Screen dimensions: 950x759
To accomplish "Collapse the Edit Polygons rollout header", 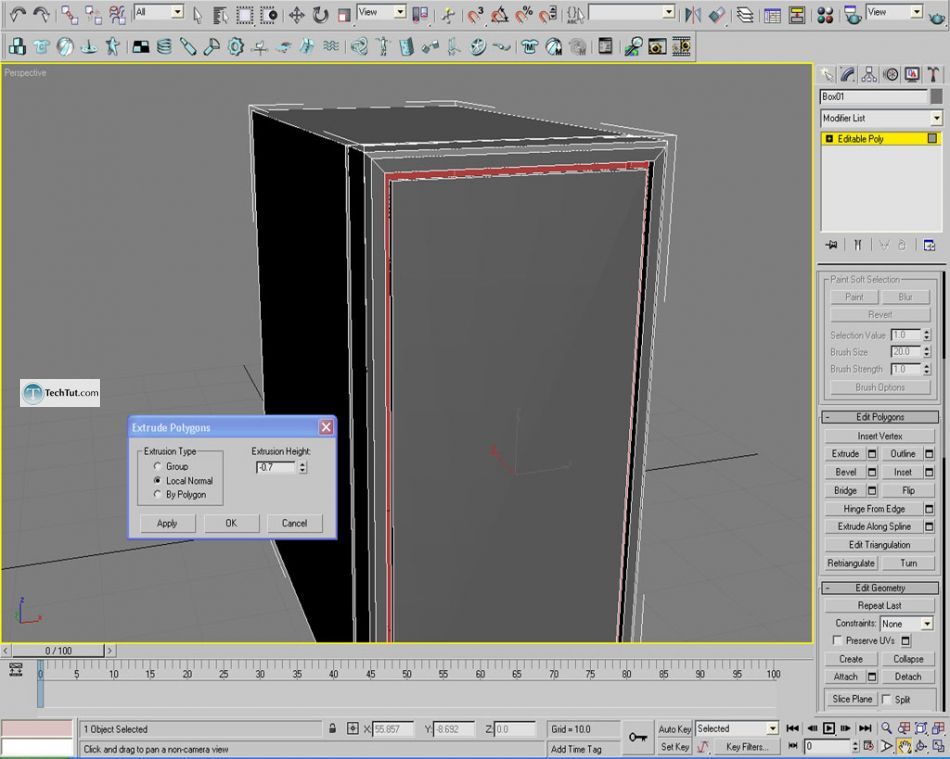I will click(880, 417).
